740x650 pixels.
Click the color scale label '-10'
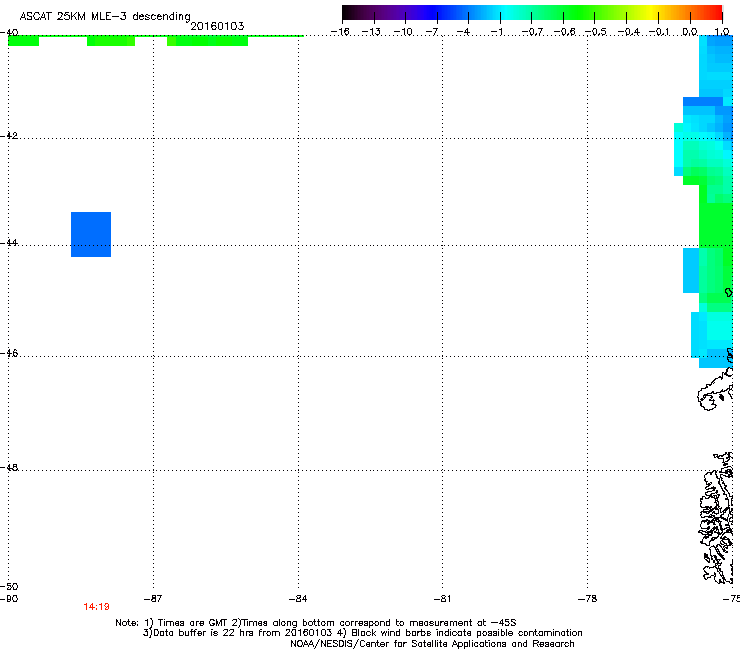click(x=403, y=32)
